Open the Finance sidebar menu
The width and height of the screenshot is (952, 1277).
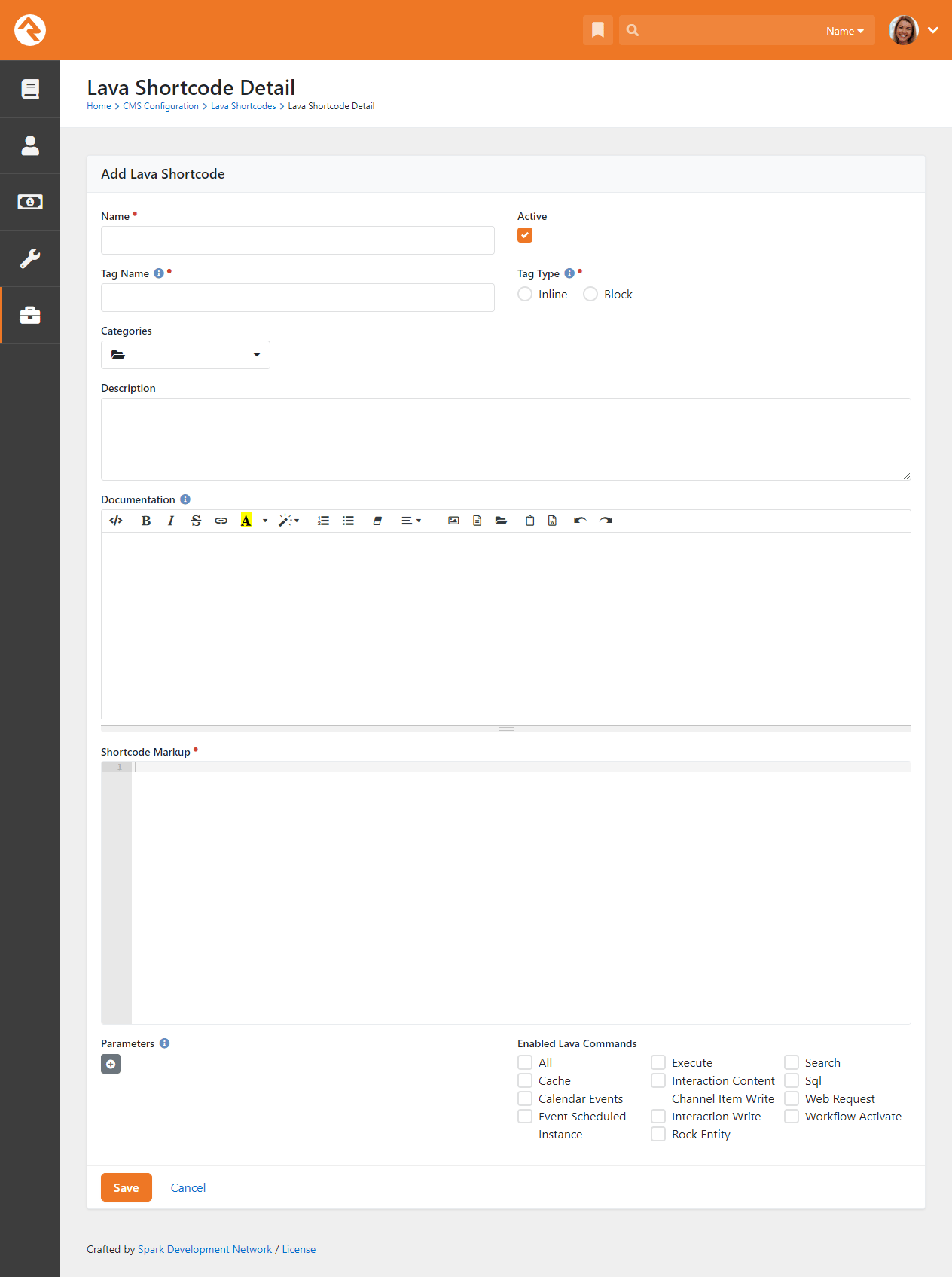click(x=30, y=202)
